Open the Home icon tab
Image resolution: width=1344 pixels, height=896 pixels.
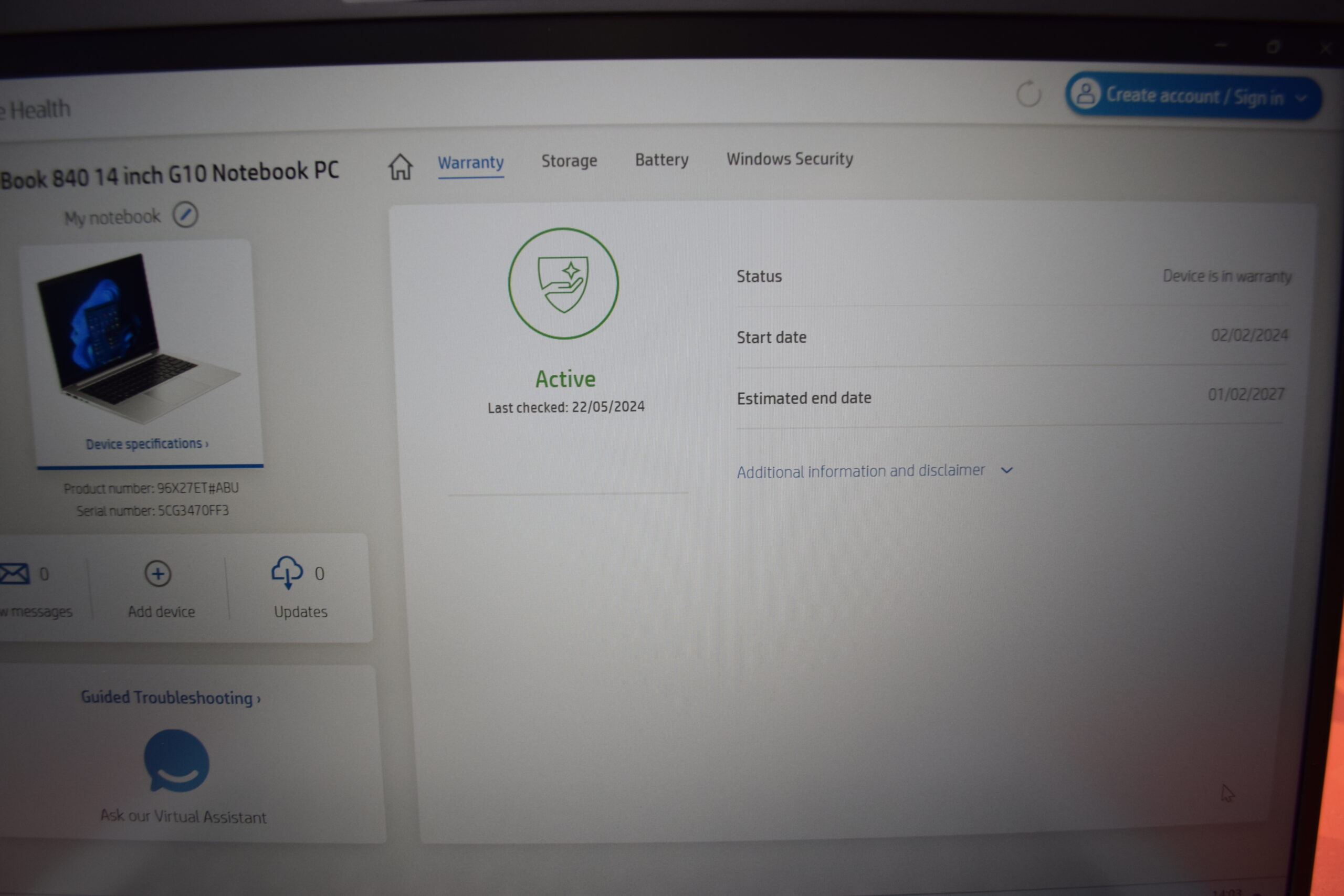400,167
